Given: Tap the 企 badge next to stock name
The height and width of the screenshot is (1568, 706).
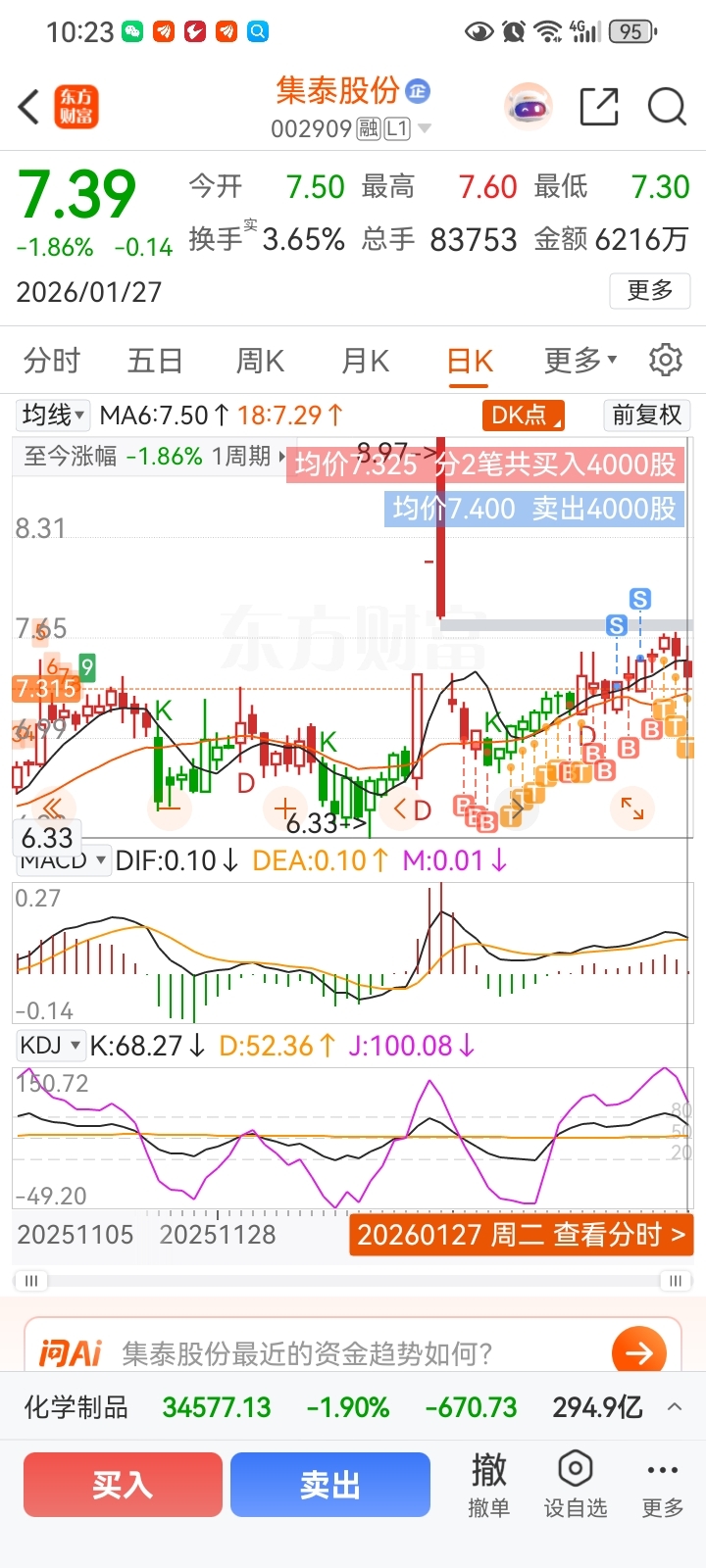Looking at the screenshot, I should point(418,91).
